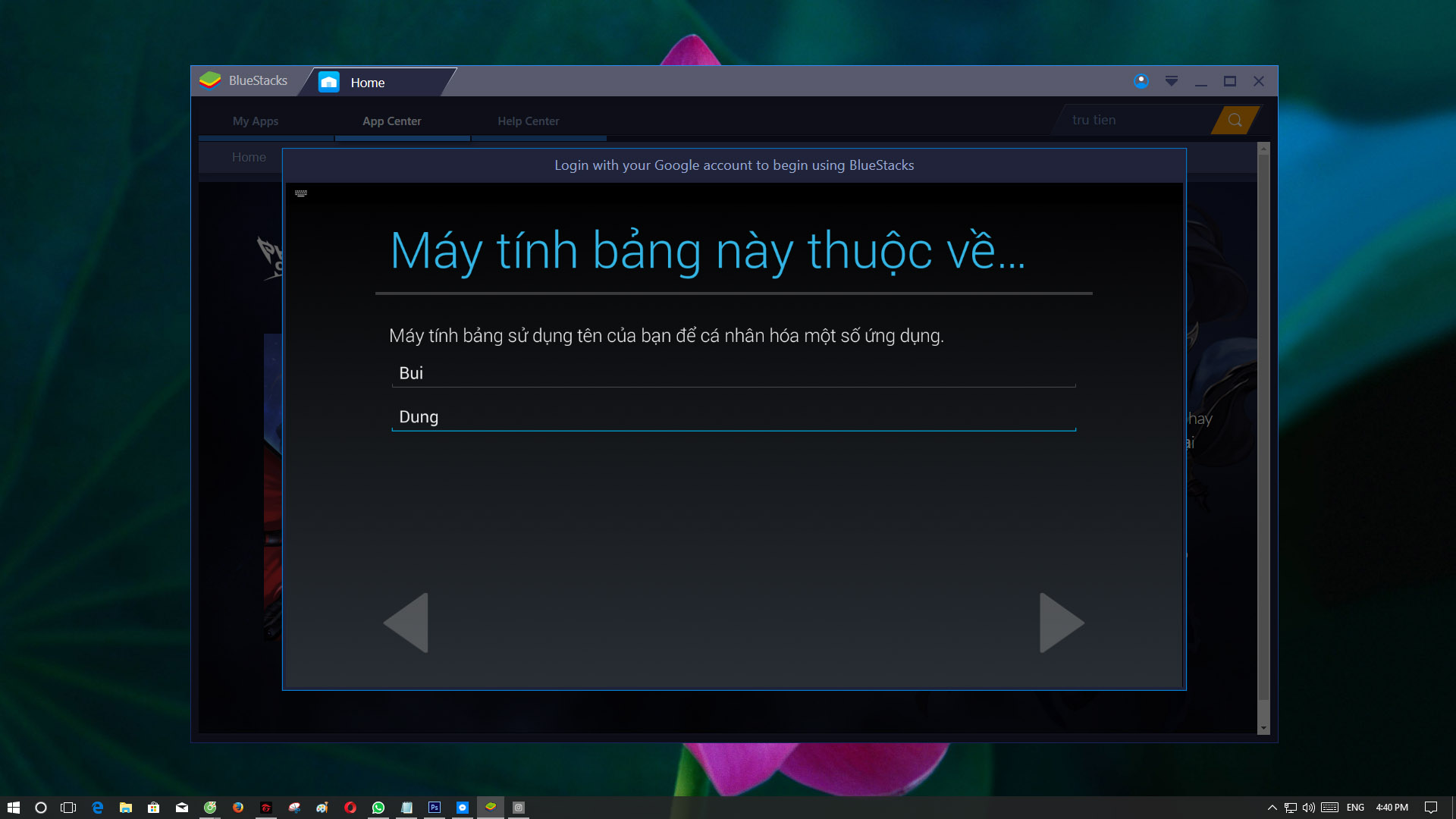Open WhatsApp from the taskbar
Viewport: 1456px width, 819px height.
[x=378, y=808]
